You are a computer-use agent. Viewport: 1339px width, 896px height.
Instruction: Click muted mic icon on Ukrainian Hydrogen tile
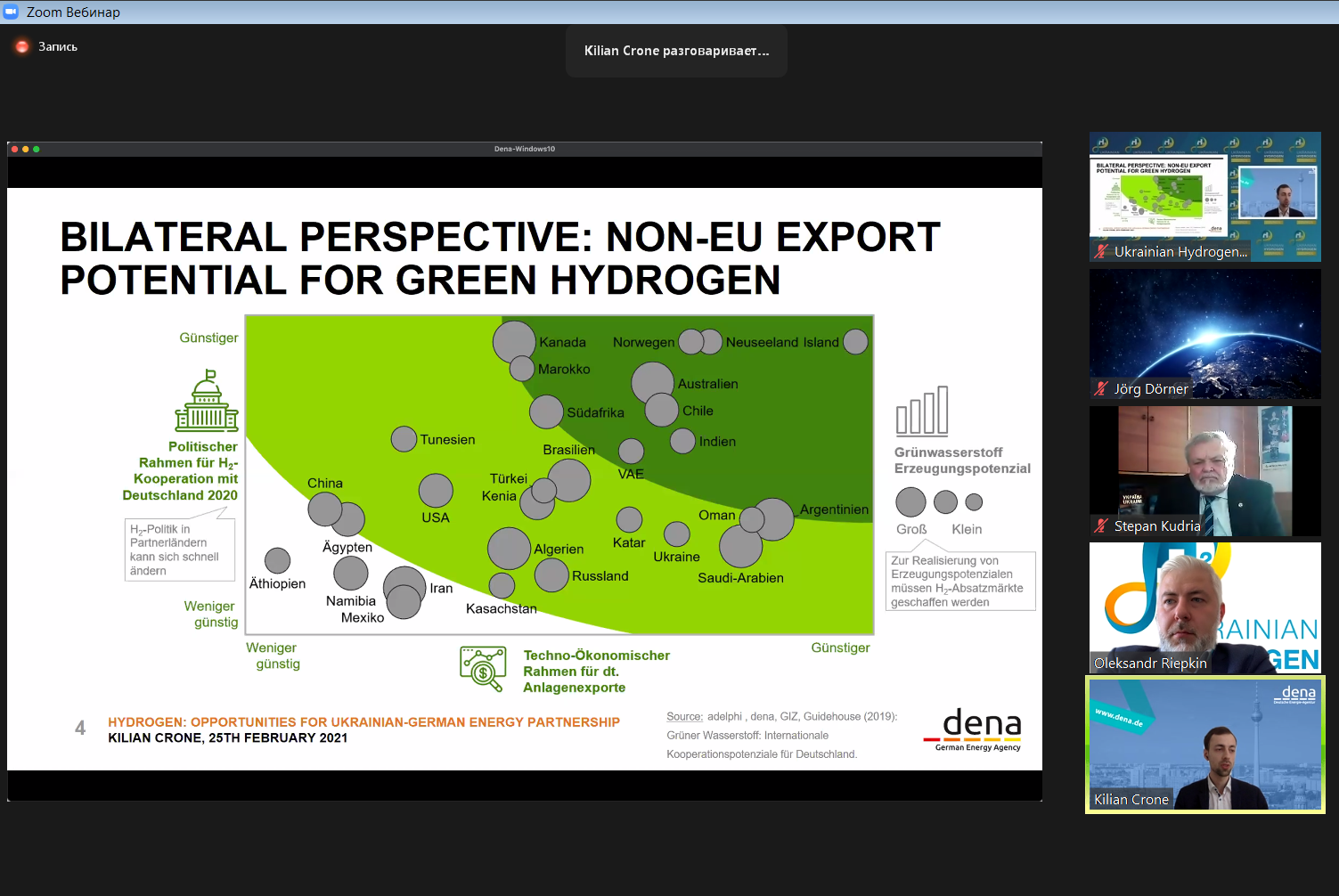pos(1102,252)
